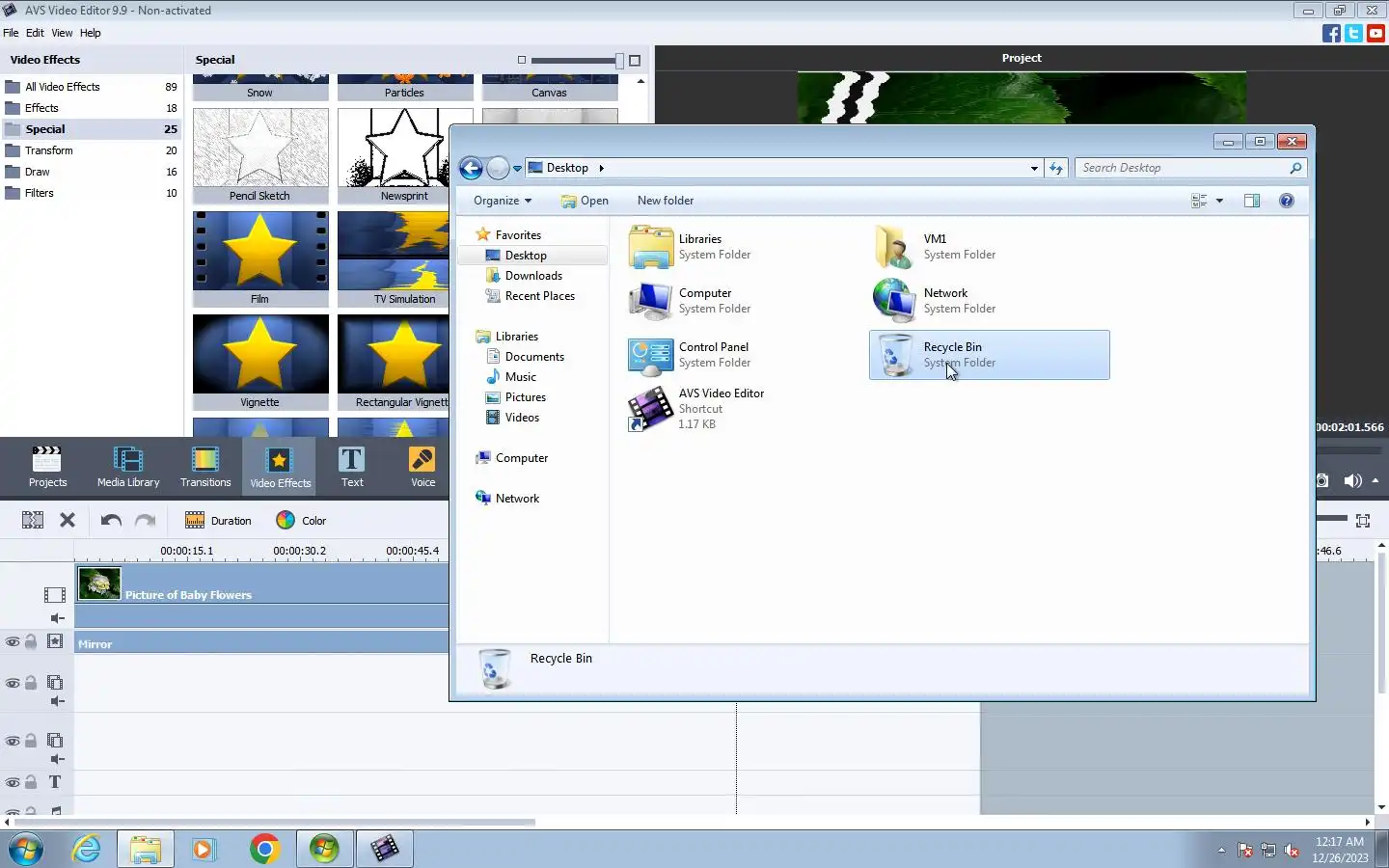Open the view options dropdown arrow in Explorer
This screenshot has height=868, width=1389.
pos(1219,201)
